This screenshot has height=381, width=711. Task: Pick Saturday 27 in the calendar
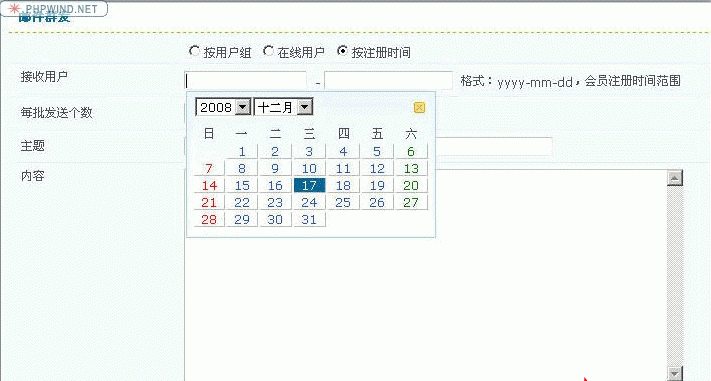[411, 202]
